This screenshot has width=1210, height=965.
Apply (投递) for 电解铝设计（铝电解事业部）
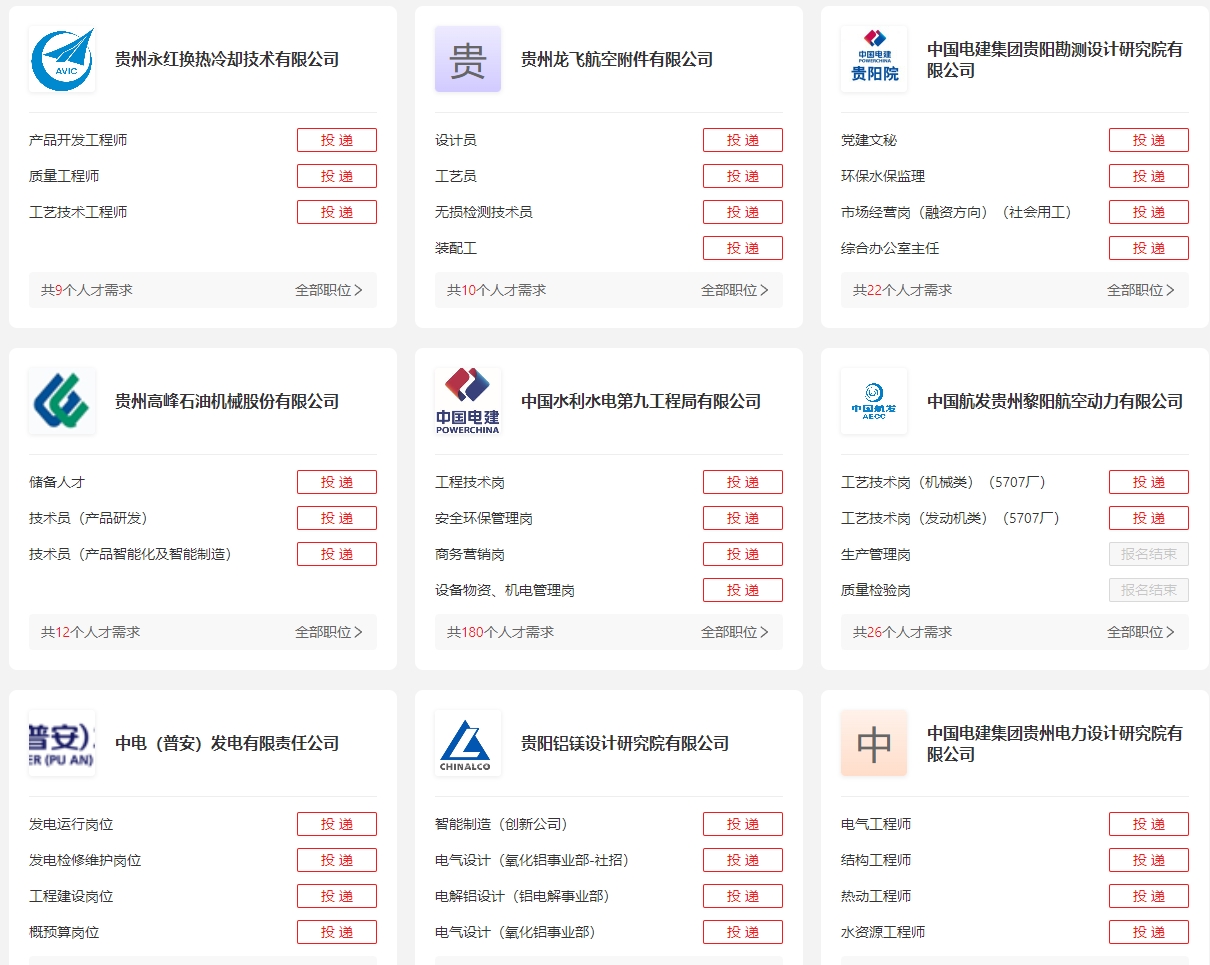(x=743, y=896)
